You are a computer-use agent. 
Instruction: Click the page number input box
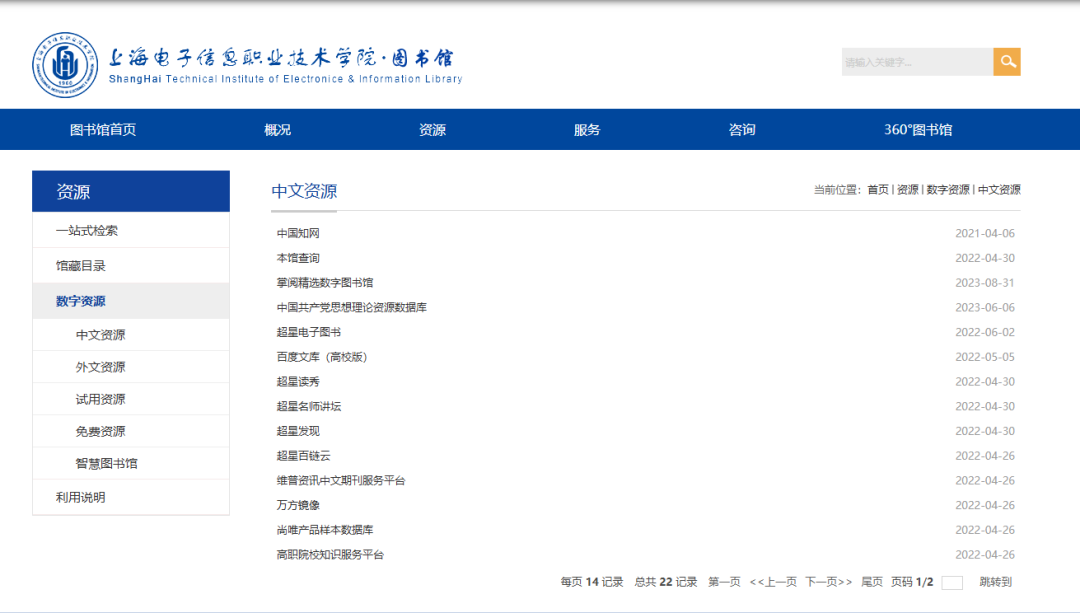[x=952, y=583]
